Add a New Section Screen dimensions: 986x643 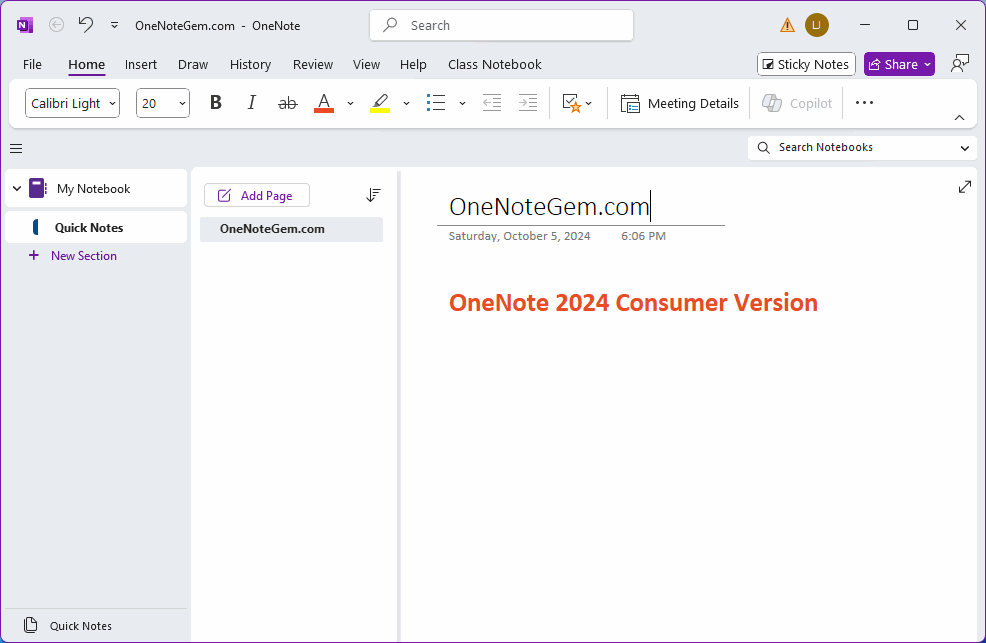(x=73, y=256)
